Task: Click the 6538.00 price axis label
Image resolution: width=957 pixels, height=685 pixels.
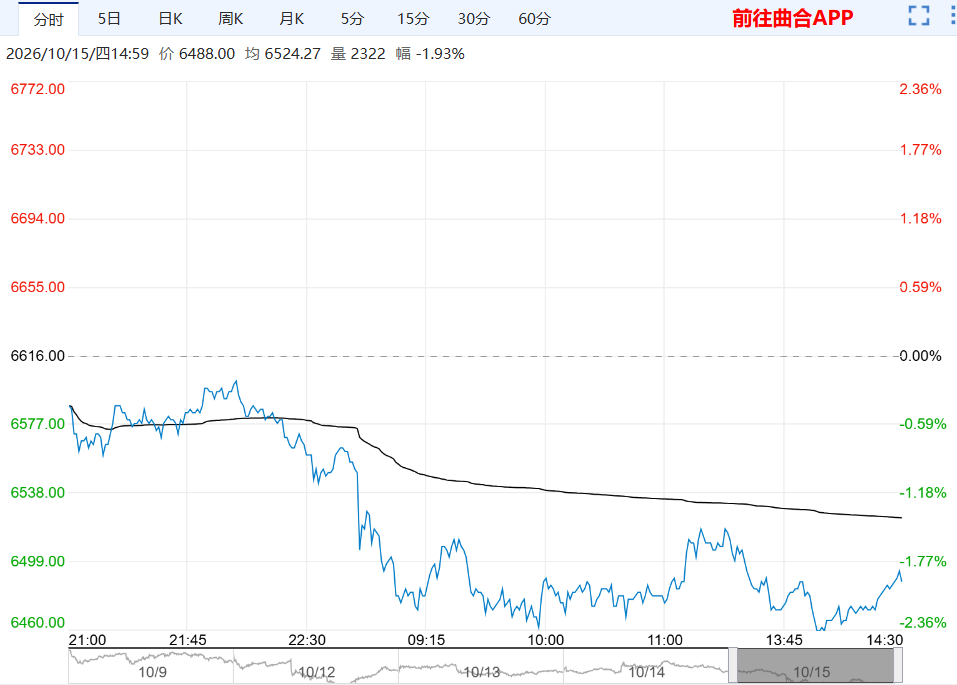Action: pos(38,493)
